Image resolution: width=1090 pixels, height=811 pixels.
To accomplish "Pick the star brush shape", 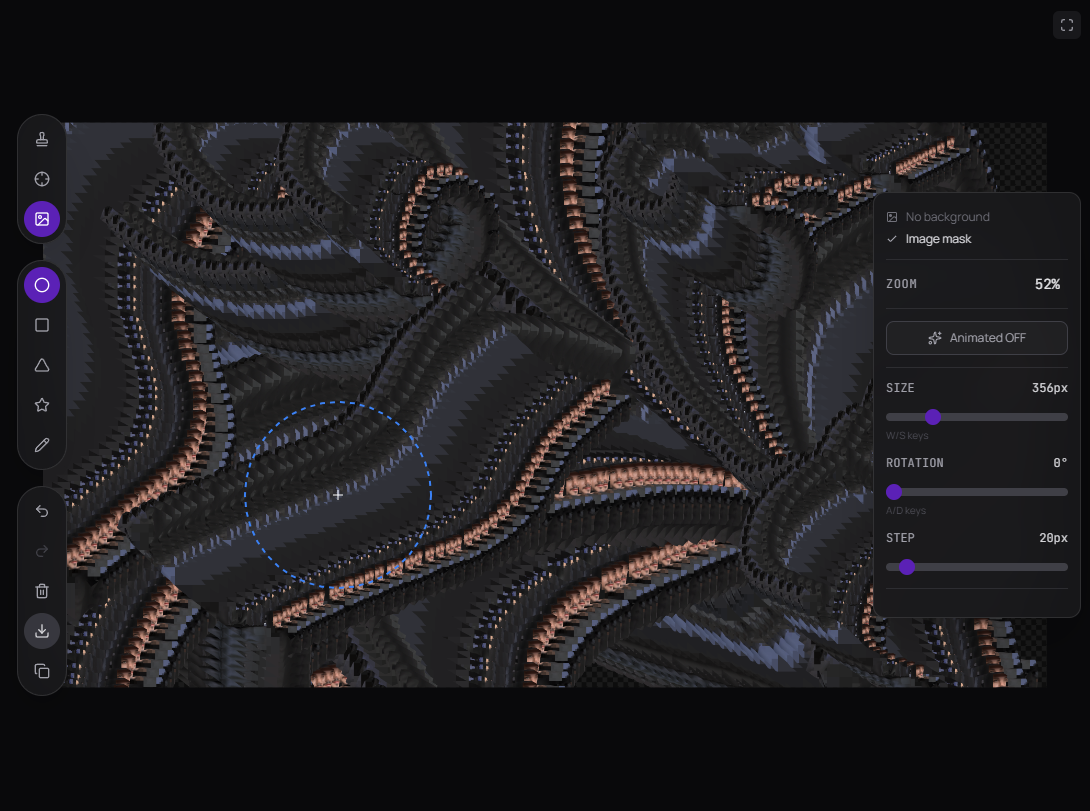I will click(x=42, y=405).
